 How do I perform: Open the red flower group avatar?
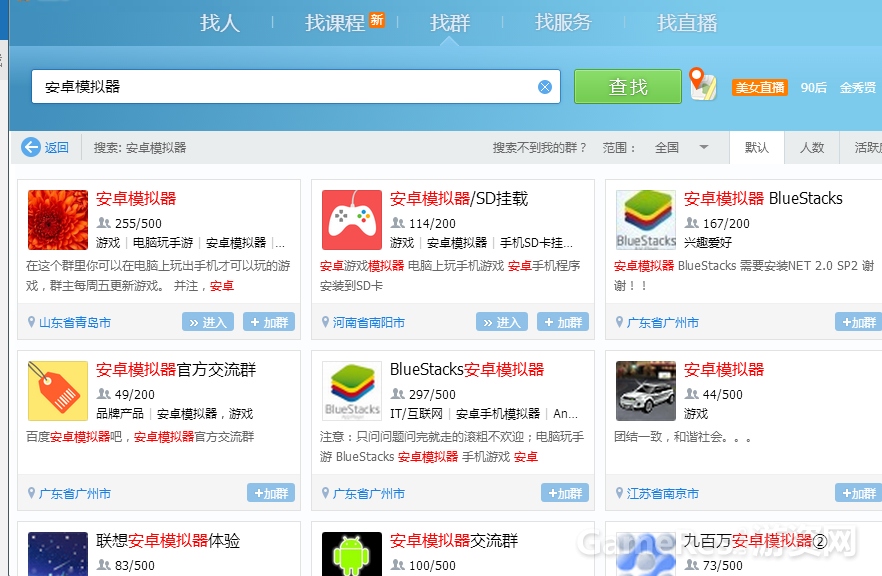(58, 220)
